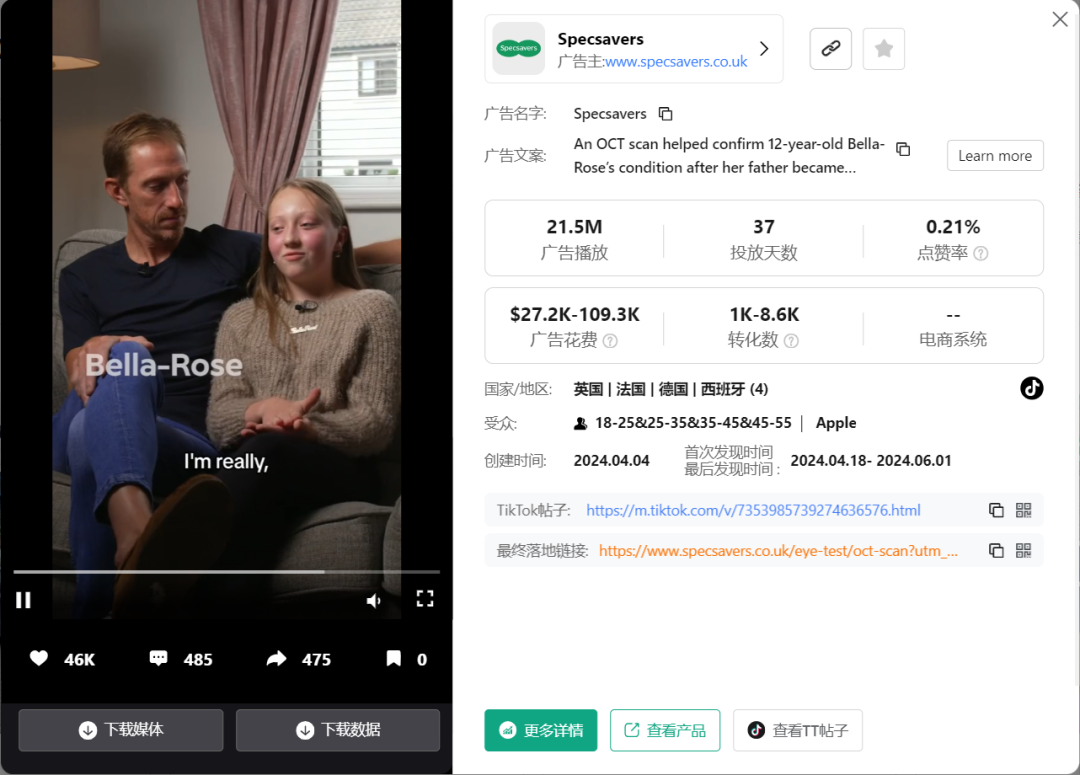
Task: Click the 18-25&25-35&35-45&45-55 age range text
Action: point(693,423)
